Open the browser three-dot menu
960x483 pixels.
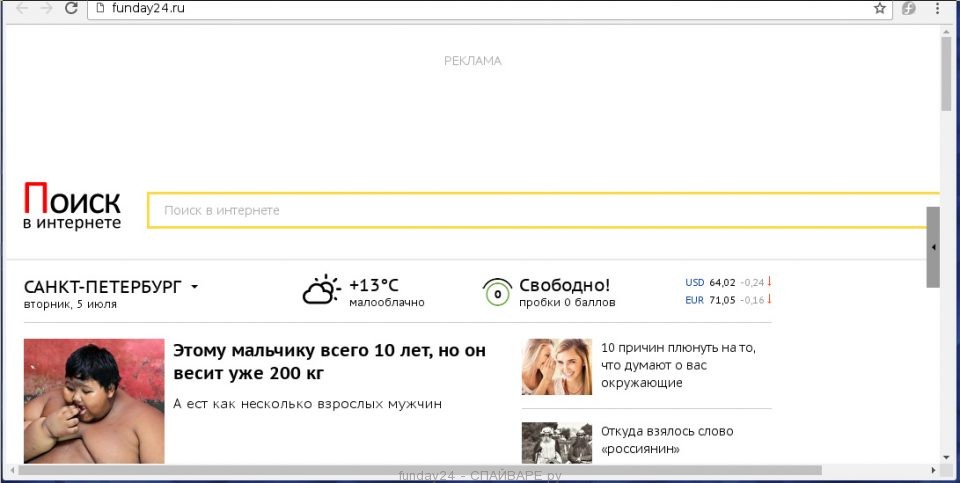point(937,8)
